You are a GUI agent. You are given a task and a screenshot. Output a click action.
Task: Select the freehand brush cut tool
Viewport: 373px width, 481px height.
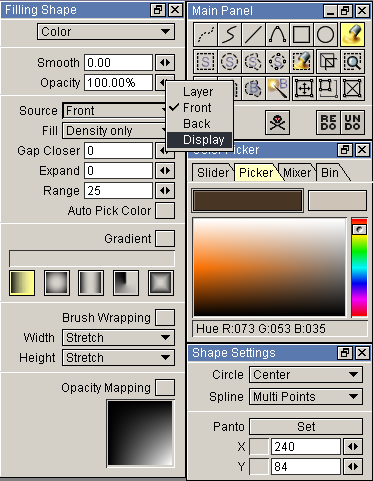pos(253,89)
